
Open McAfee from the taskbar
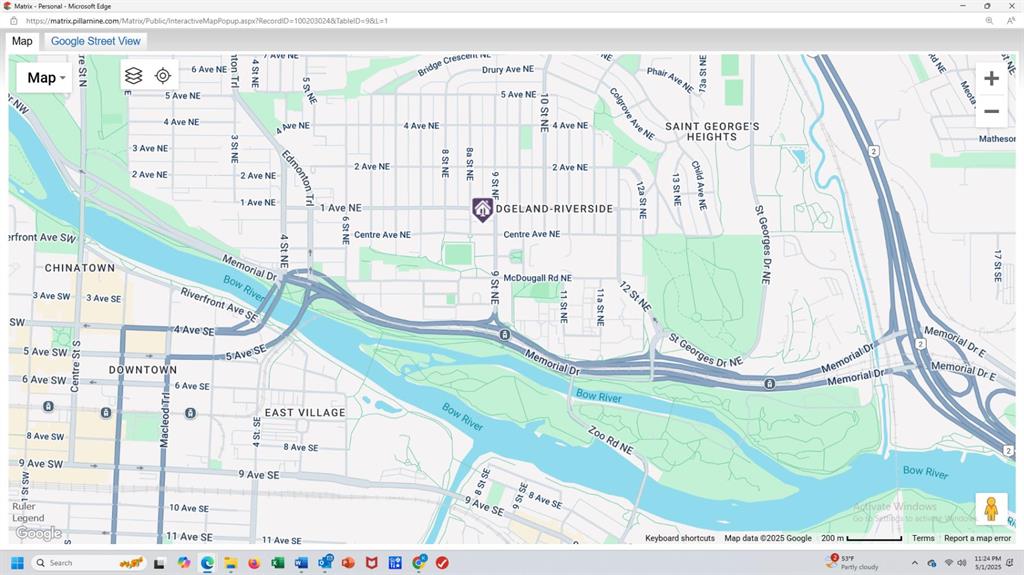pos(372,563)
